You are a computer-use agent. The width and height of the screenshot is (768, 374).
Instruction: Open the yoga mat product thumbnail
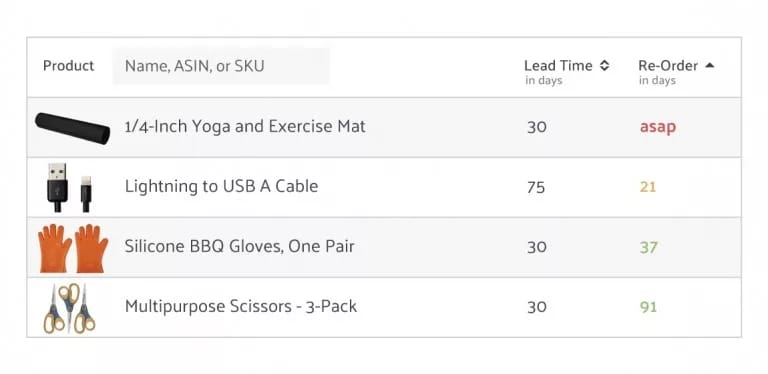[x=72, y=128]
